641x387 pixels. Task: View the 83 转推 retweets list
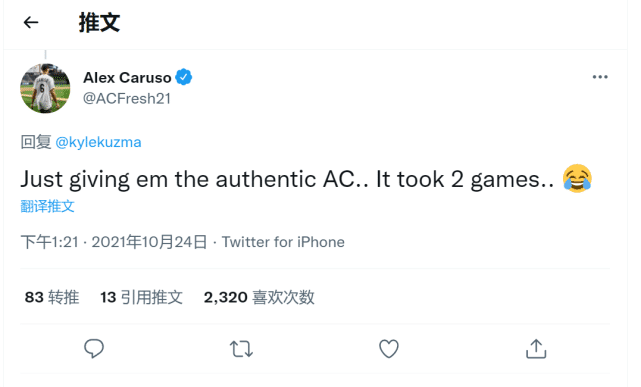pyautogui.click(x=52, y=297)
